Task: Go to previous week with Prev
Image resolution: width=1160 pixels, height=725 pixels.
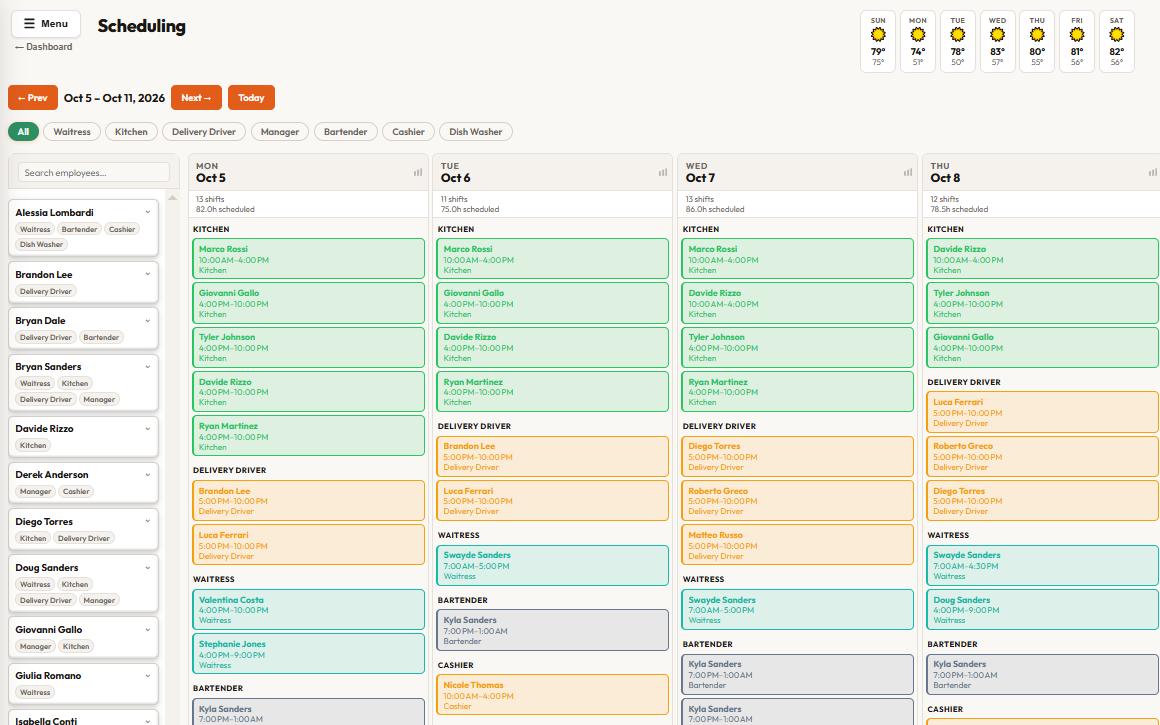Action: click(33, 98)
